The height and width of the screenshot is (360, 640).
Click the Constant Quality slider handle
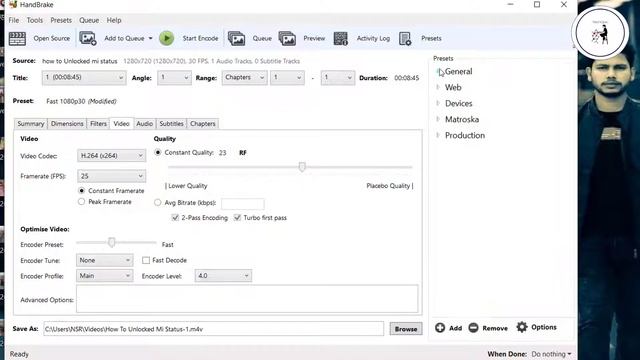tap(302, 167)
